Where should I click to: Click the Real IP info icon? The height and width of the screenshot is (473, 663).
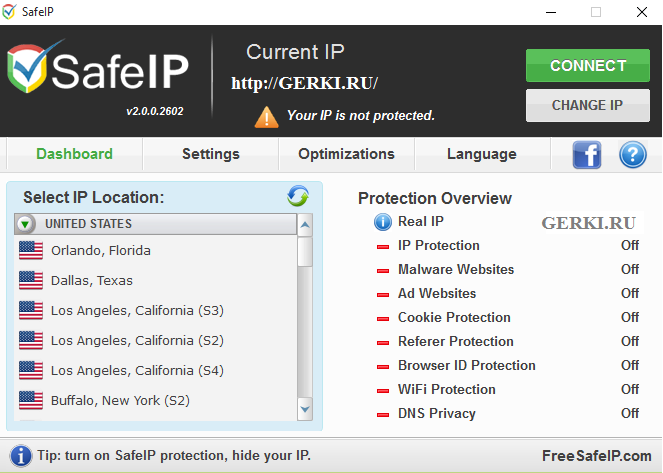[382, 222]
